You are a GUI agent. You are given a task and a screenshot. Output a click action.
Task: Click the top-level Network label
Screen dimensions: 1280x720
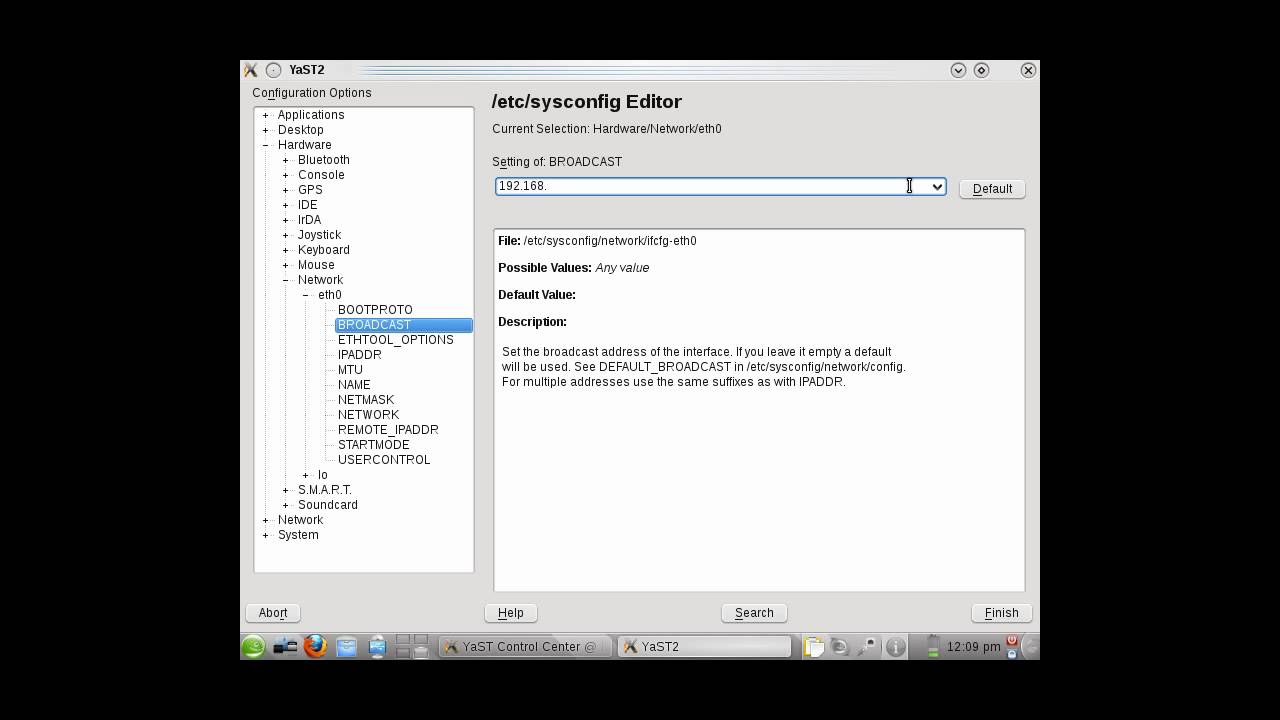coord(300,520)
